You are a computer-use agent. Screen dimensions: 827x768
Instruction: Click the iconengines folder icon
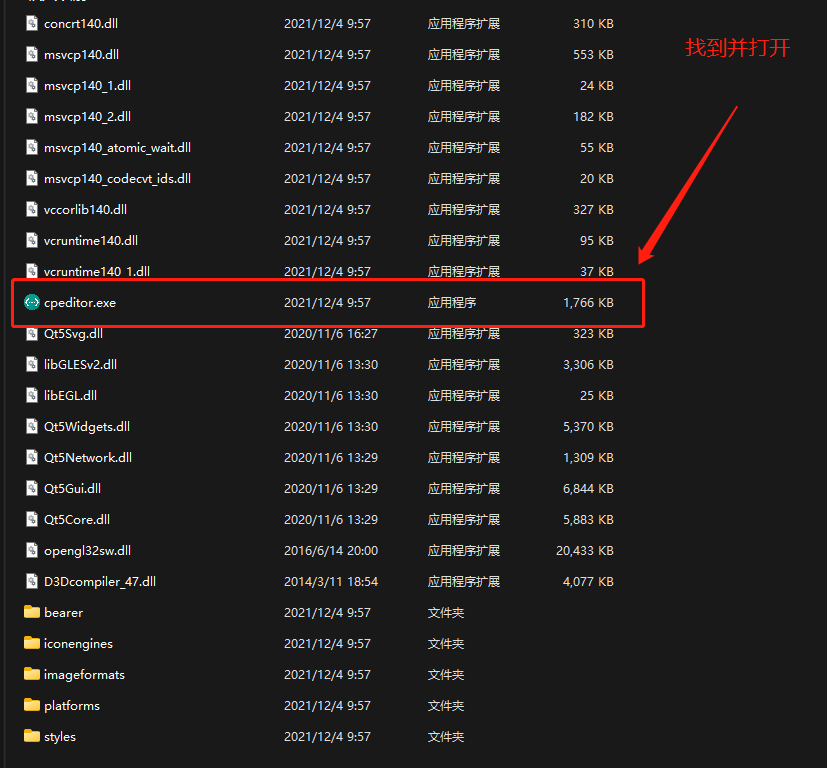point(31,643)
